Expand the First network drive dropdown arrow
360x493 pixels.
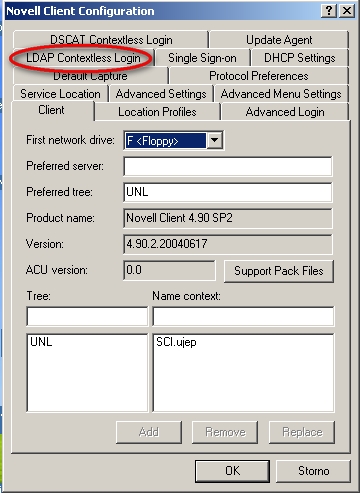[215, 140]
